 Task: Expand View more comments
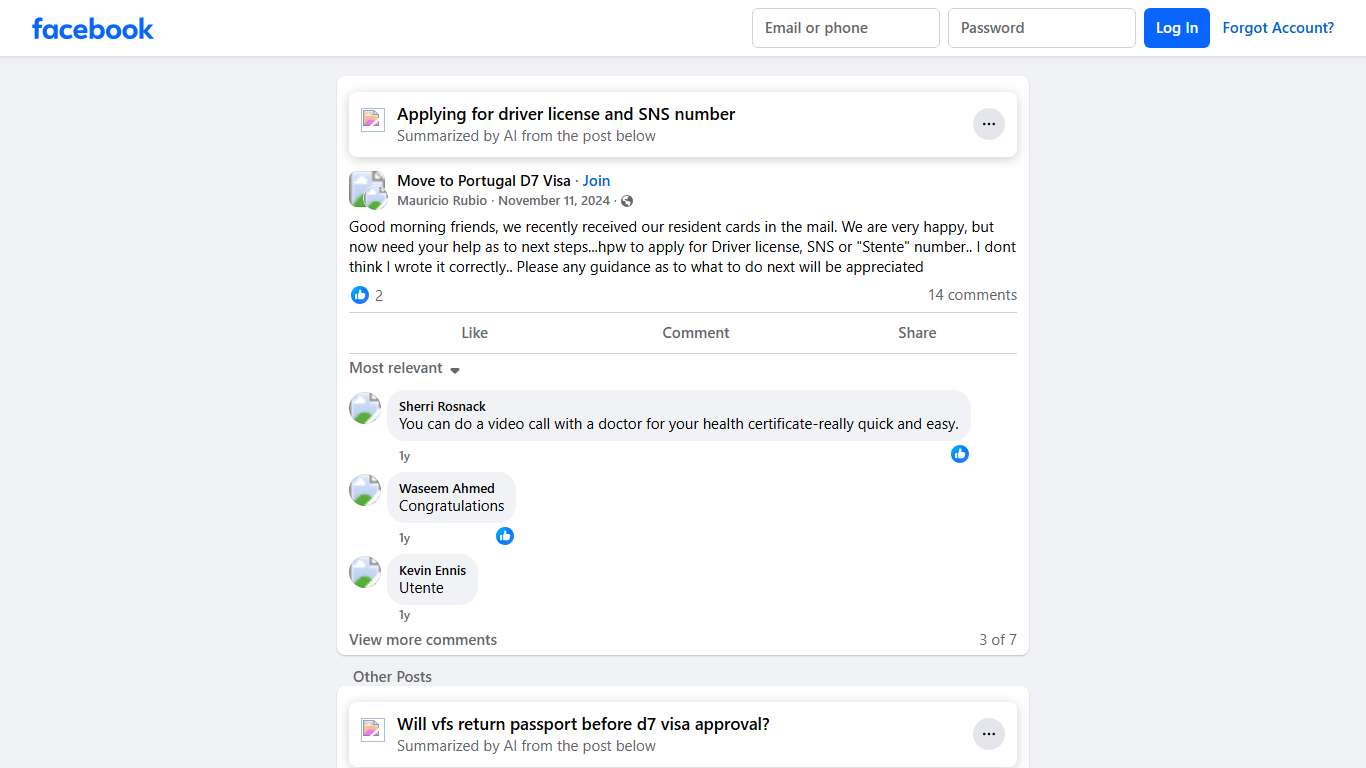(423, 640)
